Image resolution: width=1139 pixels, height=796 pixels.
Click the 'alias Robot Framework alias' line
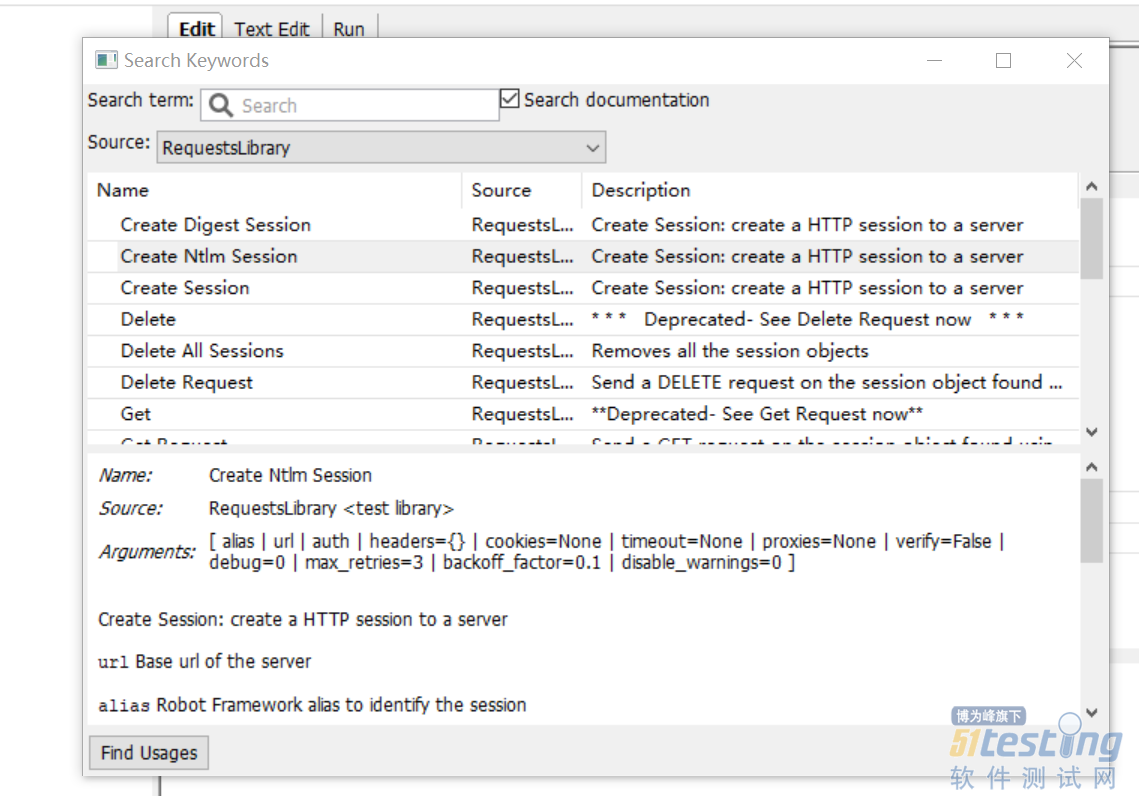[x=312, y=705]
